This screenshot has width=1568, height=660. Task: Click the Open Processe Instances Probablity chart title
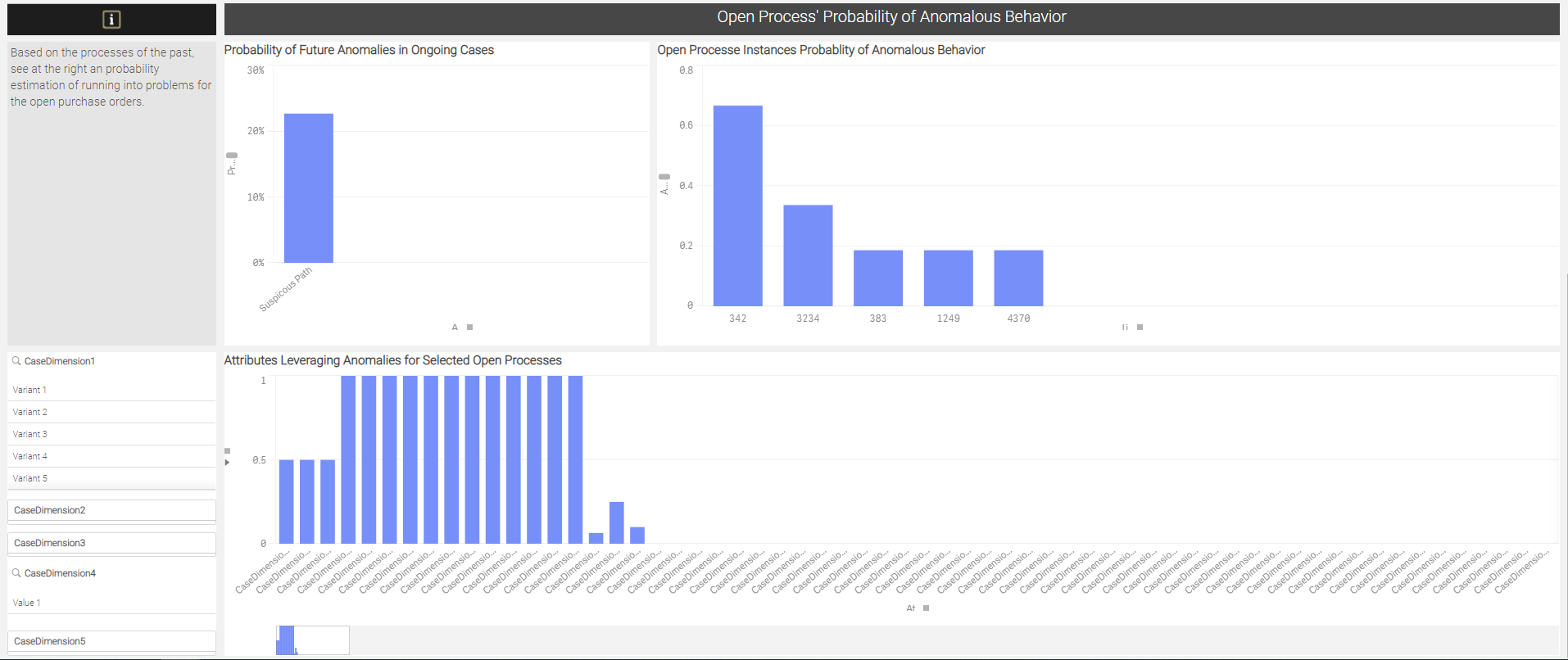click(821, 50)
